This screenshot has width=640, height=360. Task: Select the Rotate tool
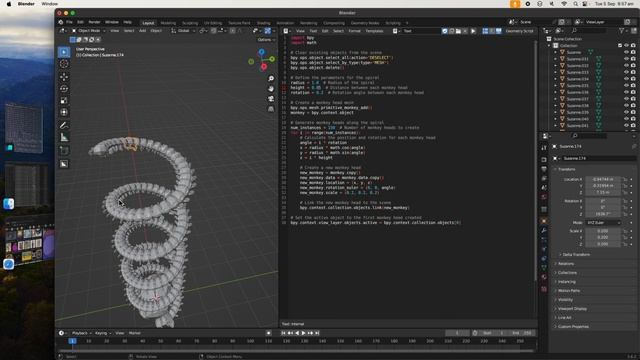click(64, 89)
